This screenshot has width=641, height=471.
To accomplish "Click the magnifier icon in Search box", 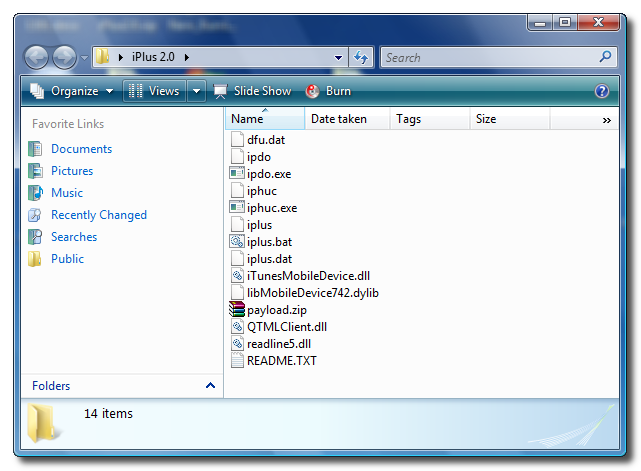I will point(605,57).
